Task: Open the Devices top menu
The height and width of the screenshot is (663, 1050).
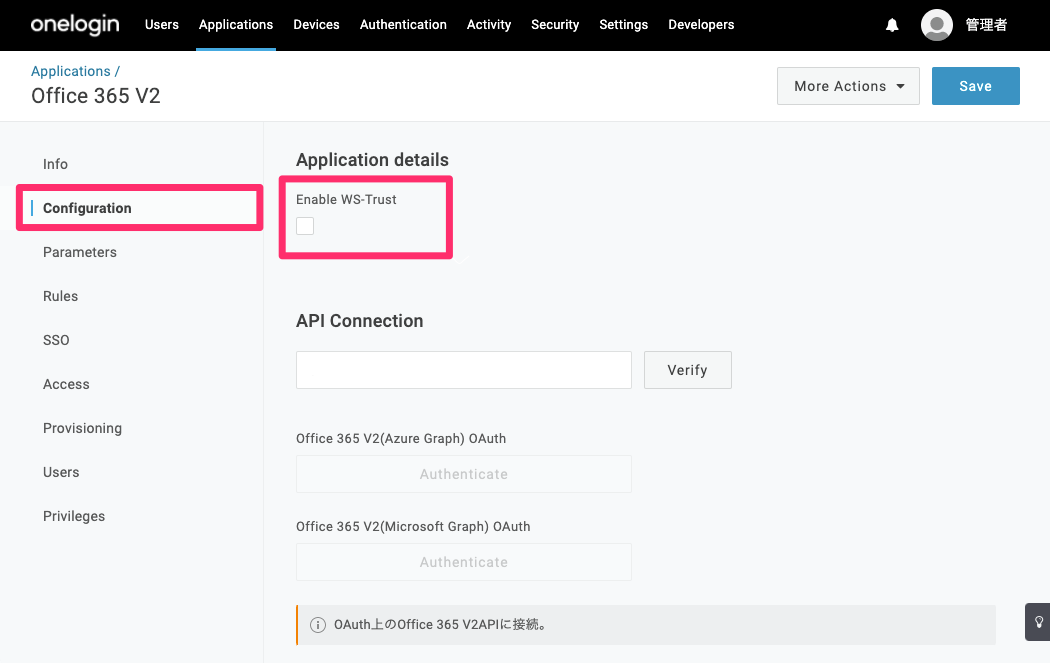Action: pyautogui.click(x=316, y=25)
